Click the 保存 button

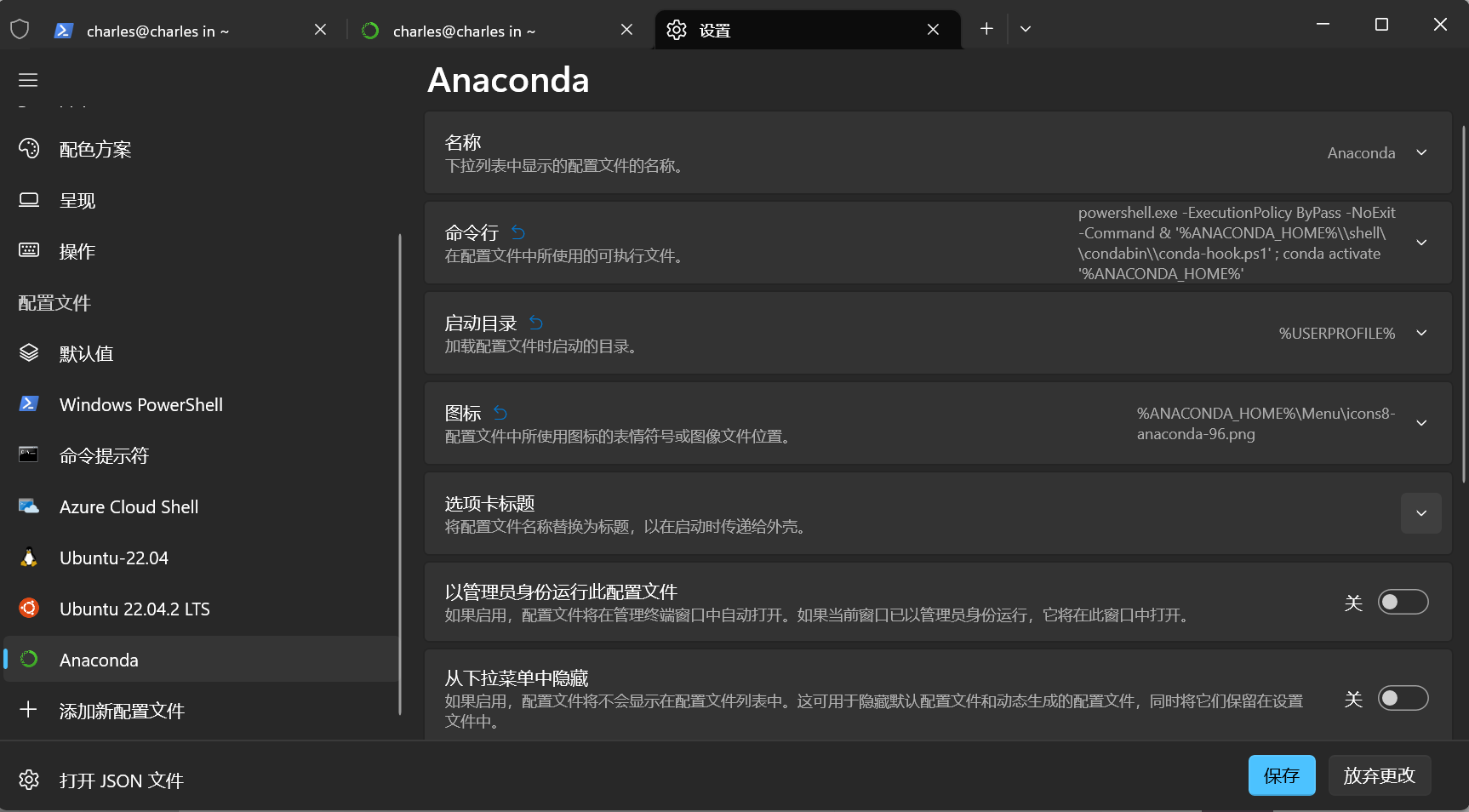(1281, 775)
